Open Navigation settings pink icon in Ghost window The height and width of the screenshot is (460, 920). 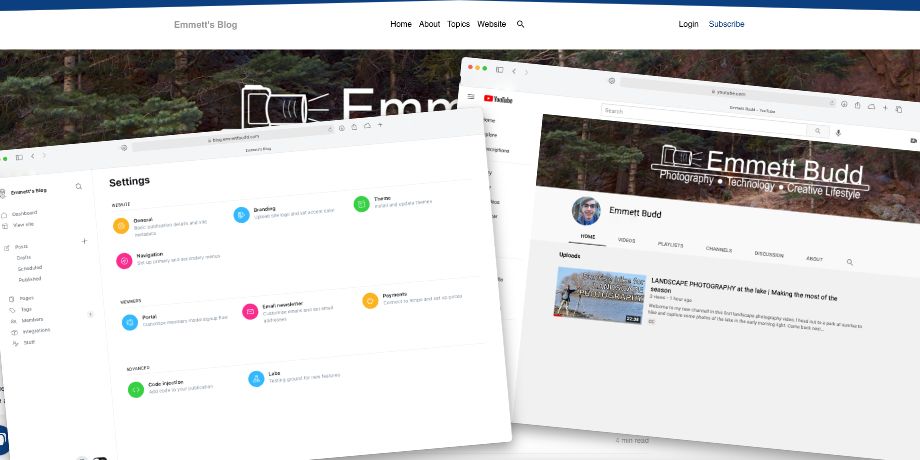pos(124,261)
